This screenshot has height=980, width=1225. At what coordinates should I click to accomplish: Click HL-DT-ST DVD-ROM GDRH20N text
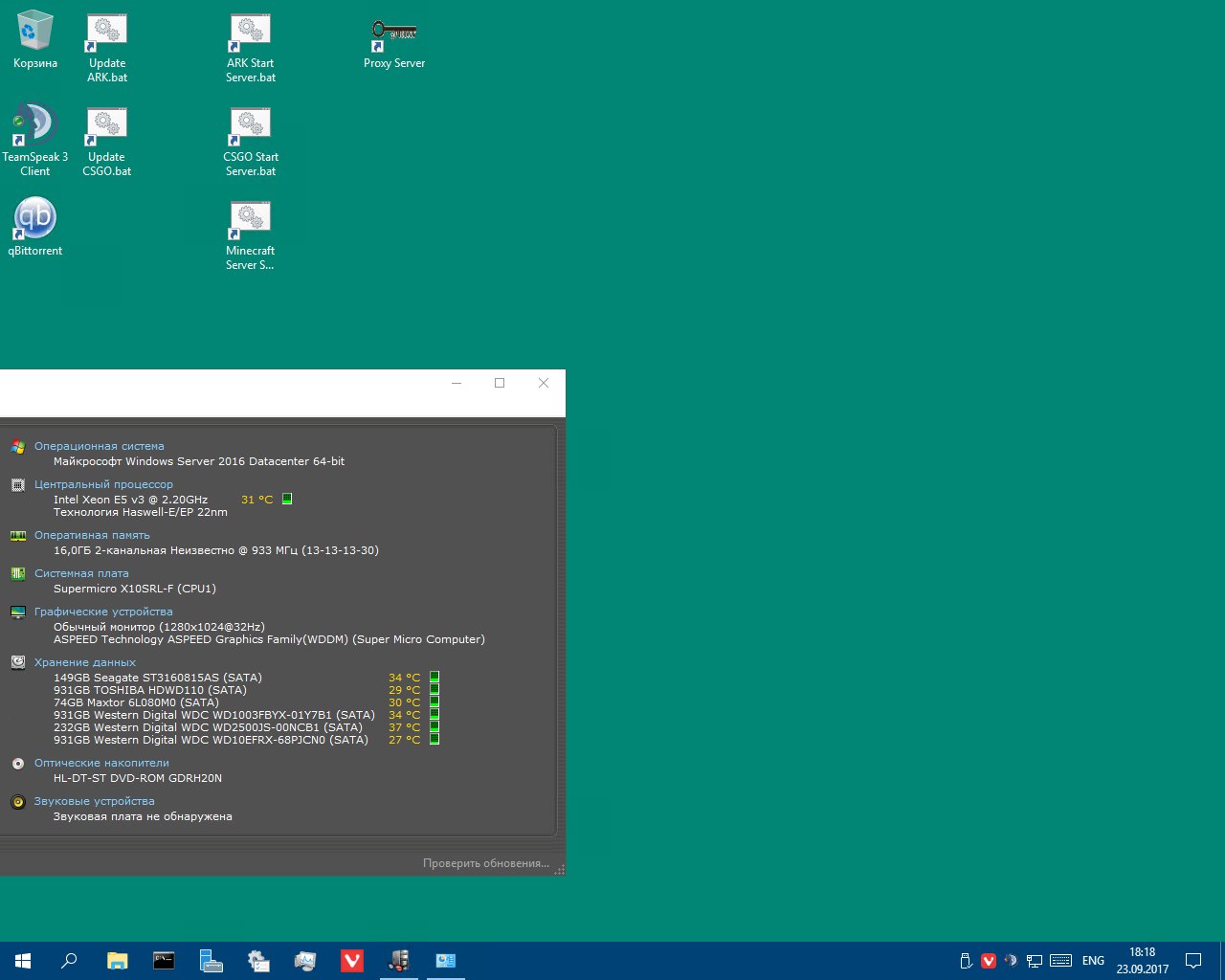coord(138,778)
